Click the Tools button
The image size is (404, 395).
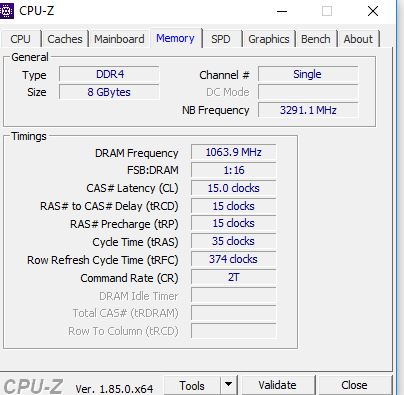click(192, 385)
